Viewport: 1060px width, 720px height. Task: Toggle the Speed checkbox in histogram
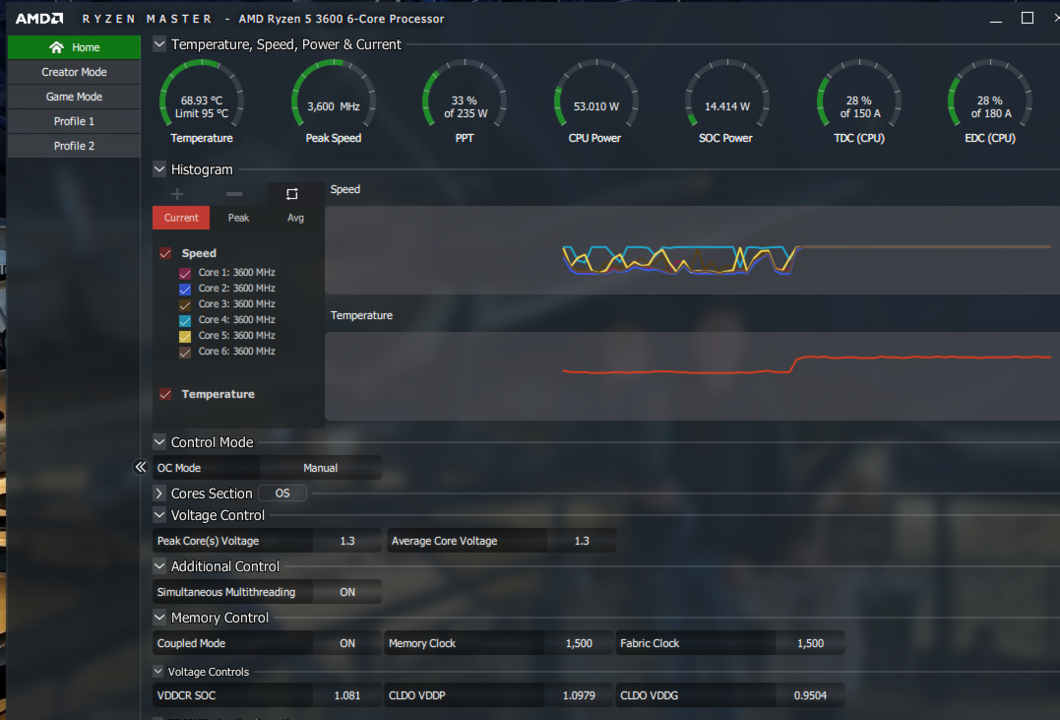tap(166, 253)
